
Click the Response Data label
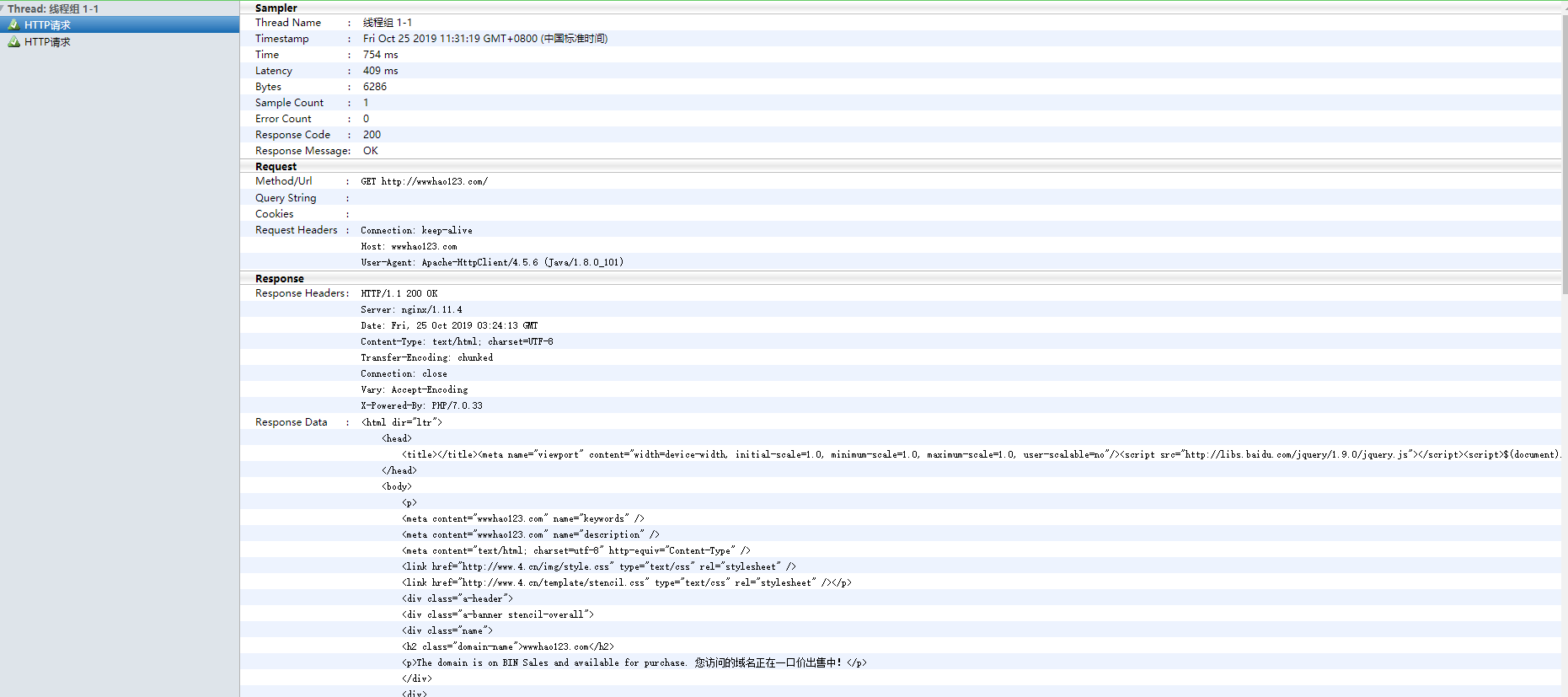pos(292,422)
